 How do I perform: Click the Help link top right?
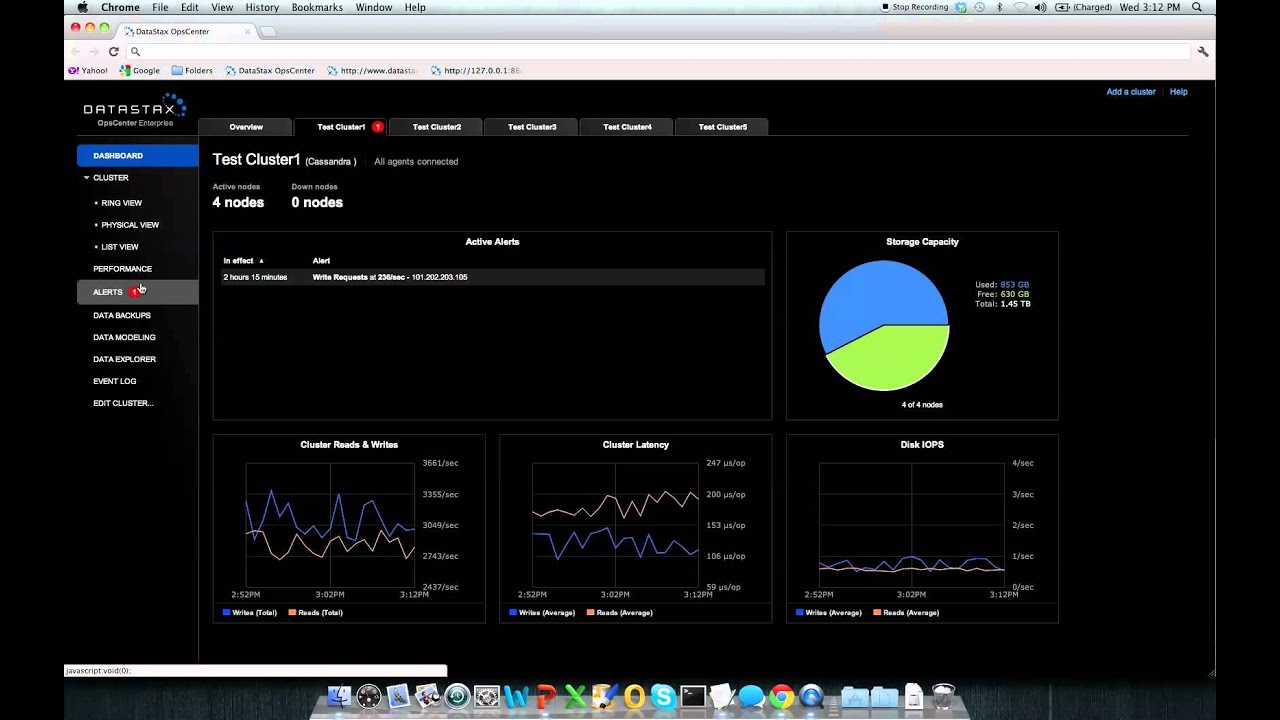pyautogui.click(x=1179, y=92)
